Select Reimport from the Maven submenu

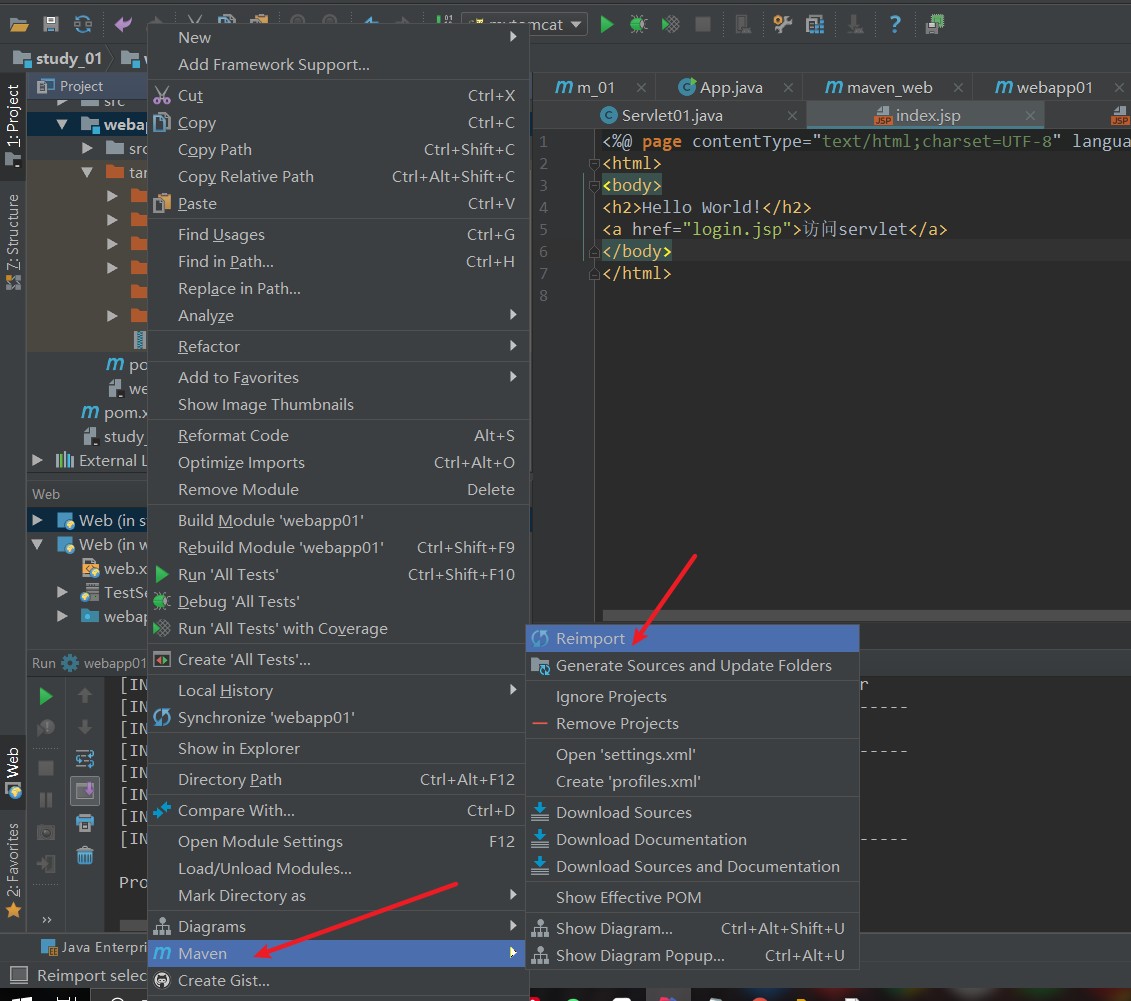590,638
